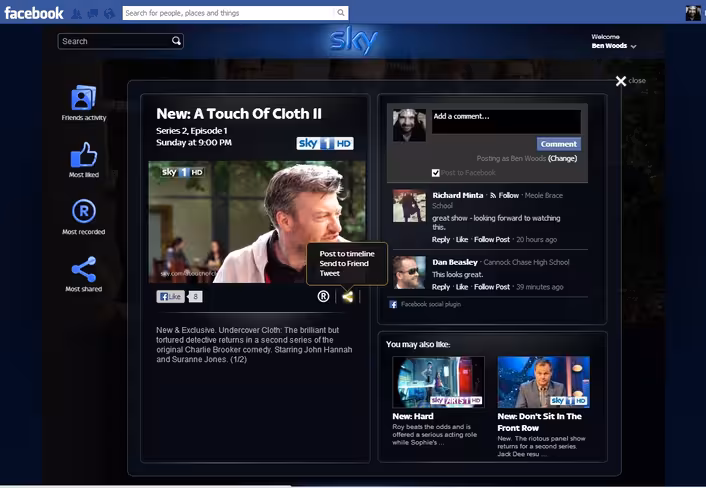Reply to Dan Beasley's comment
Screen dimensions: 706x488
[x=441, y=287]
